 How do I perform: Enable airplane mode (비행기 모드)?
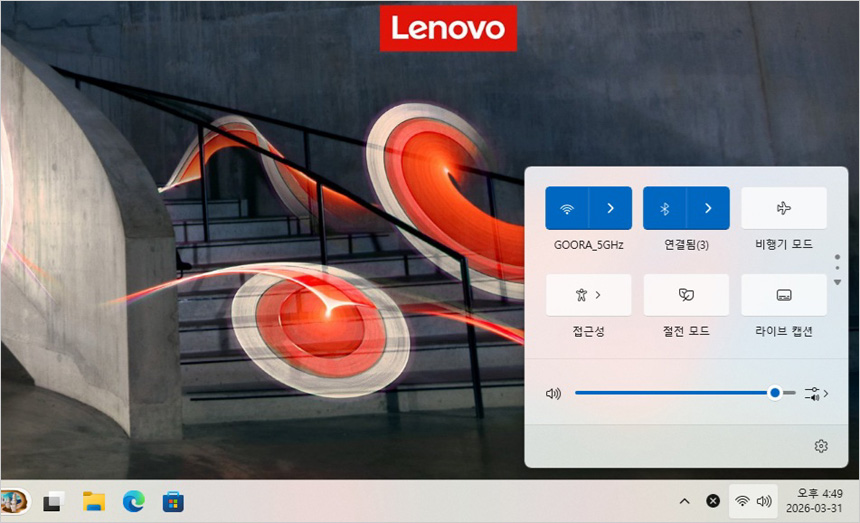pos(783,208)
